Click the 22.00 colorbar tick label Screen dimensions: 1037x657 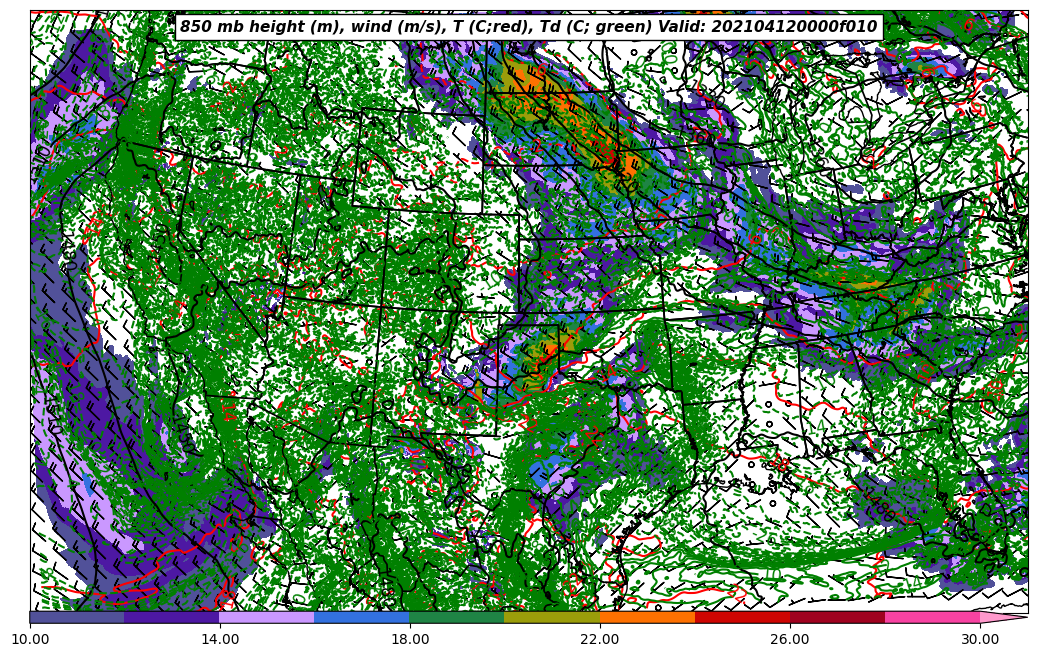pos(600,639)
